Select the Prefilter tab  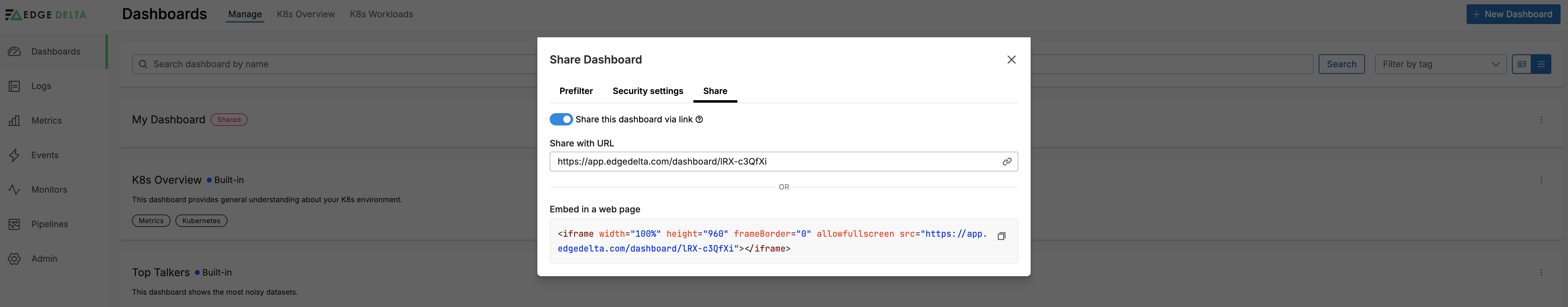pos(576,91)
